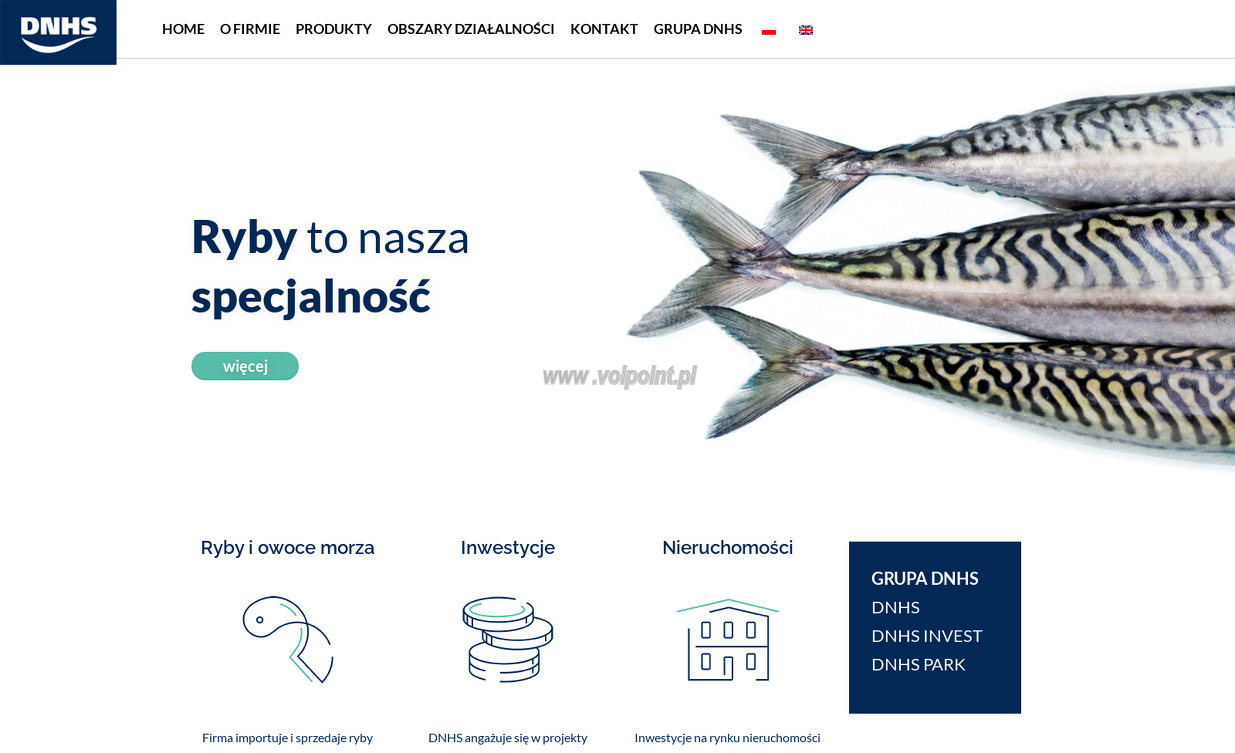
Task: Open GRUPA DNHS in top navigation
Action: point(698,29)
